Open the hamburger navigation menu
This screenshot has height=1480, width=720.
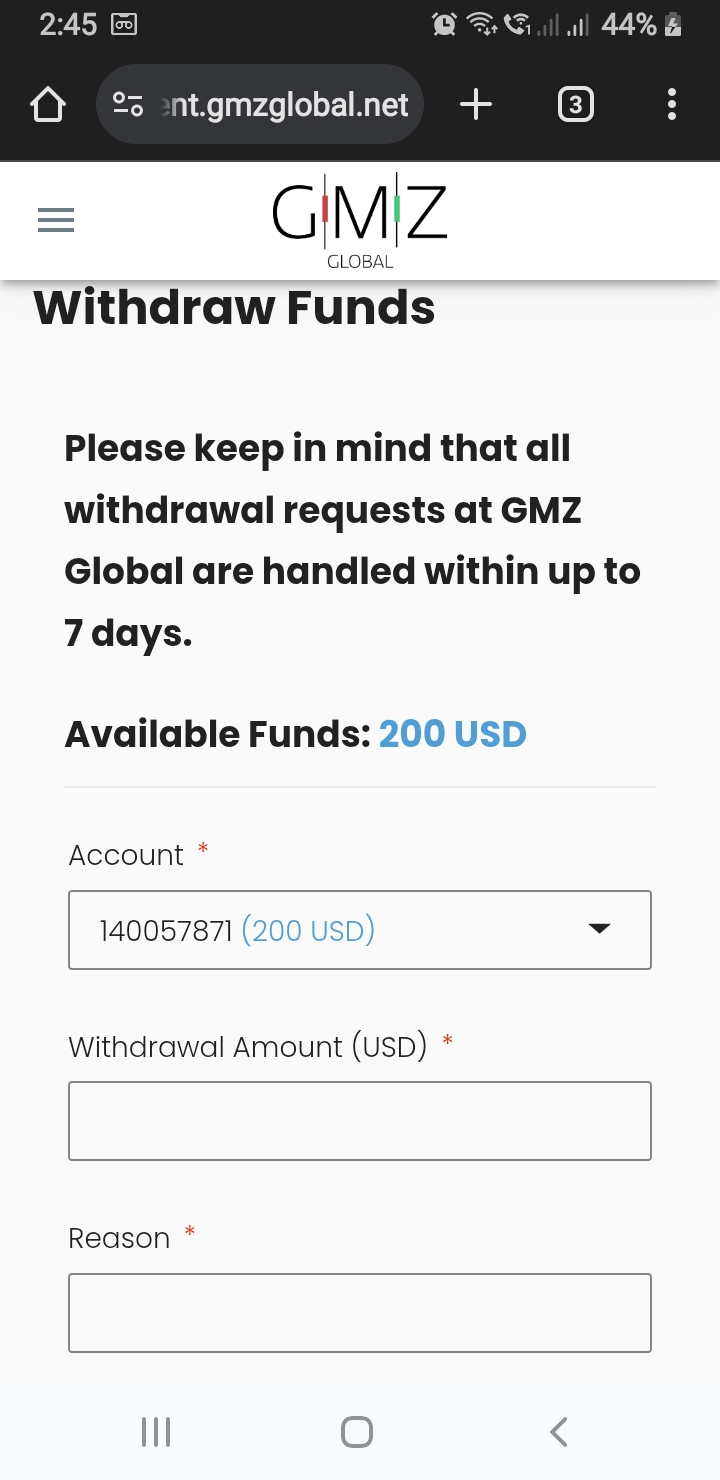[x=56, y=220]
